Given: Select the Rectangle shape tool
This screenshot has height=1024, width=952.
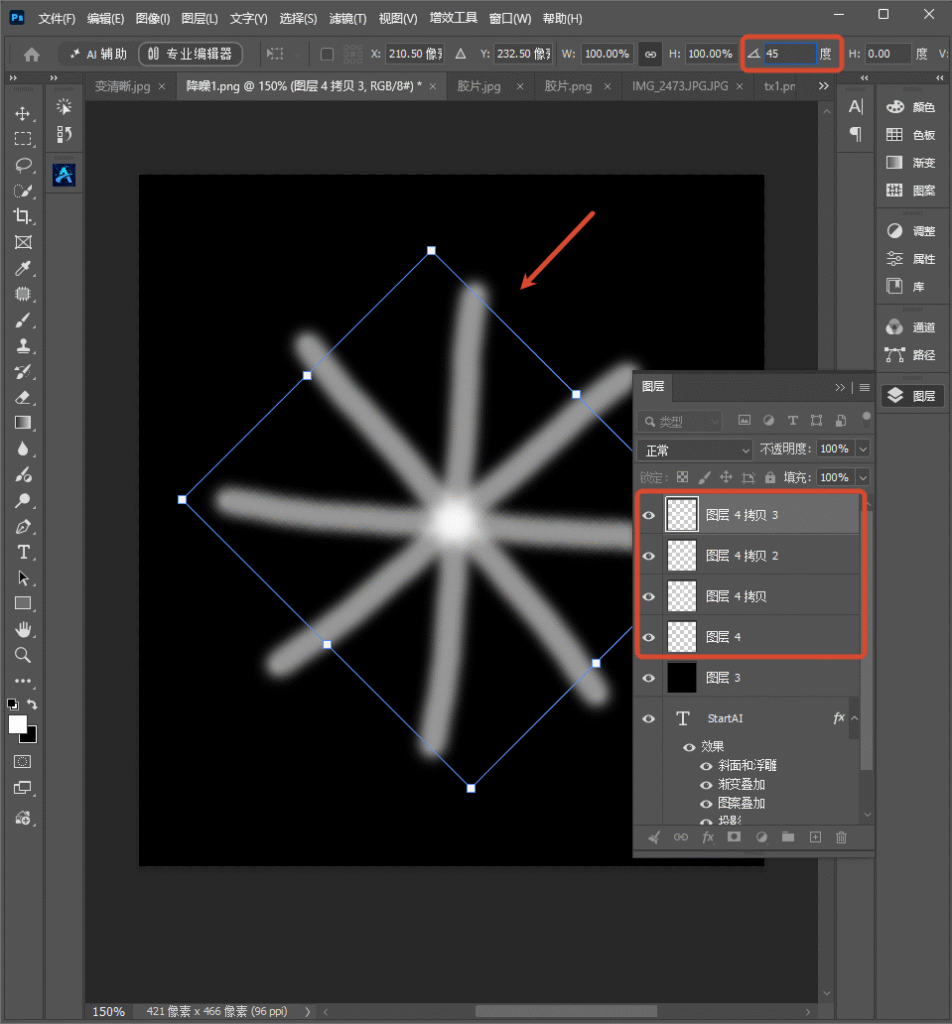Looking at the screenshot, I should pyautogui.click(x=23, y=603).
